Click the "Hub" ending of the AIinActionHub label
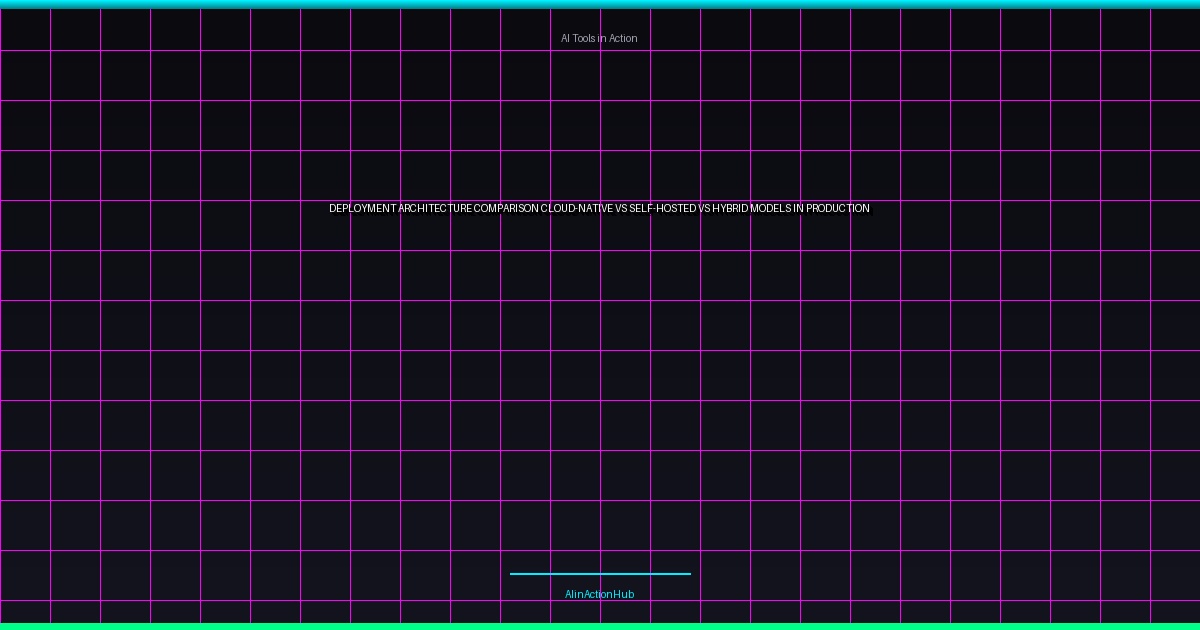This screenshot has height=630, width=1200. [624, 594]
